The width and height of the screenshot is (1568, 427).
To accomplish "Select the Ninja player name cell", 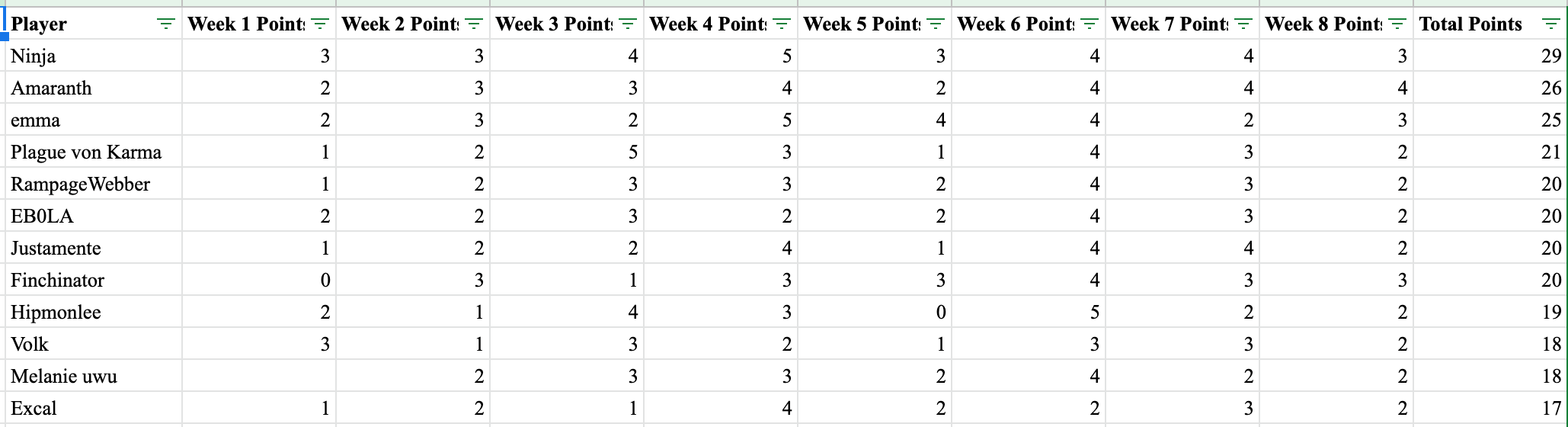I will [94, 56].
